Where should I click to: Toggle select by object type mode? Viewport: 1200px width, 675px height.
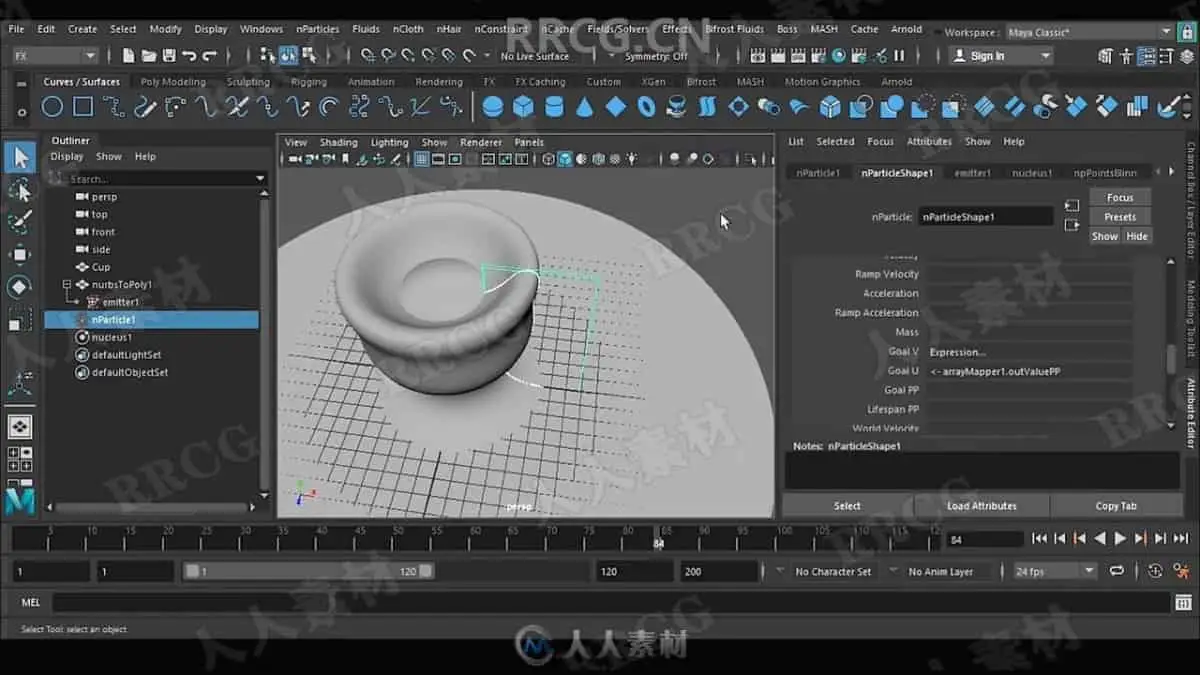pos(288,56)
